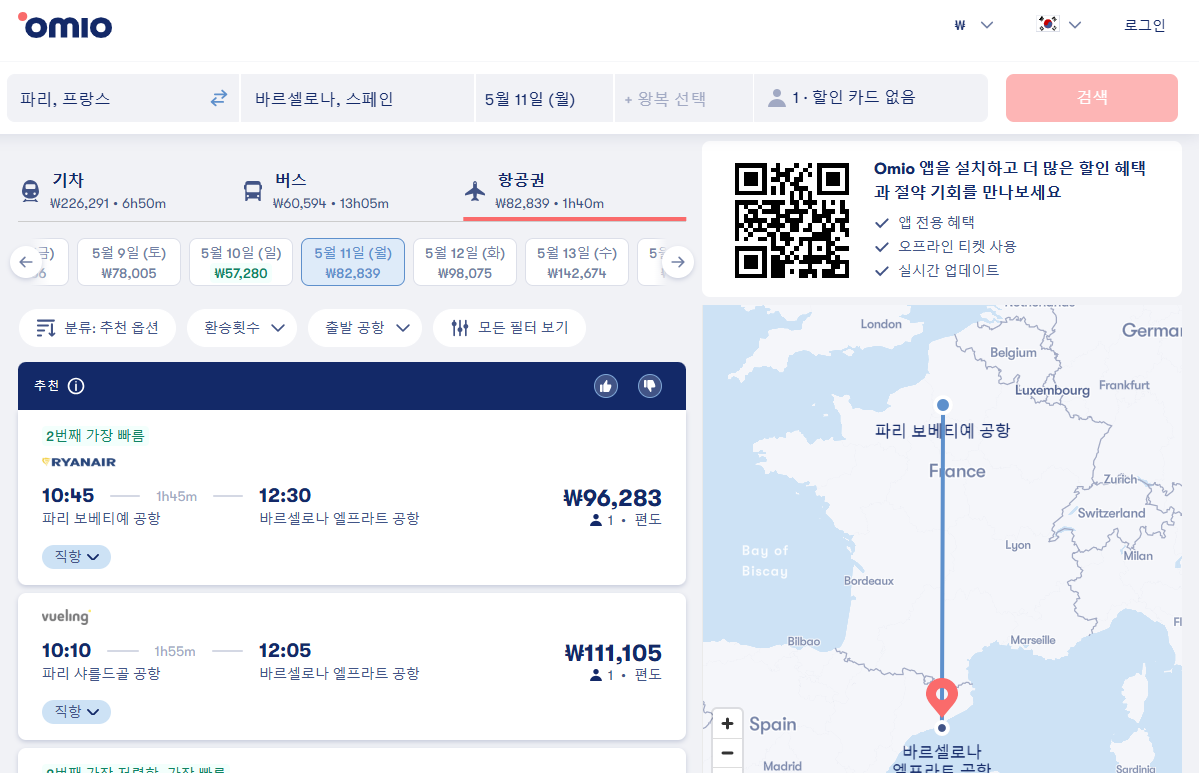Click the airplane icon in transport tabs

click(475, 190)
